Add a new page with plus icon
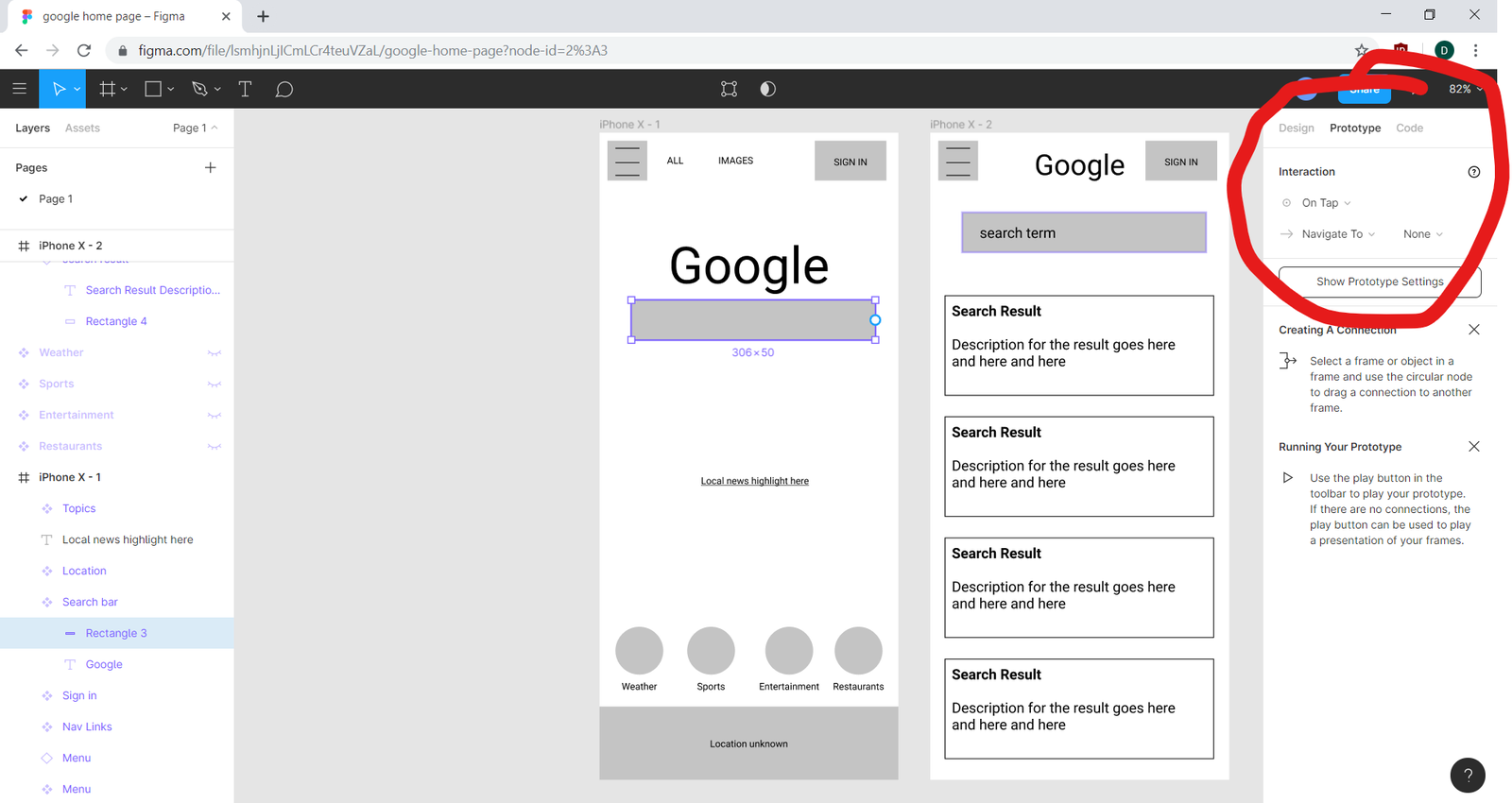 210,167
